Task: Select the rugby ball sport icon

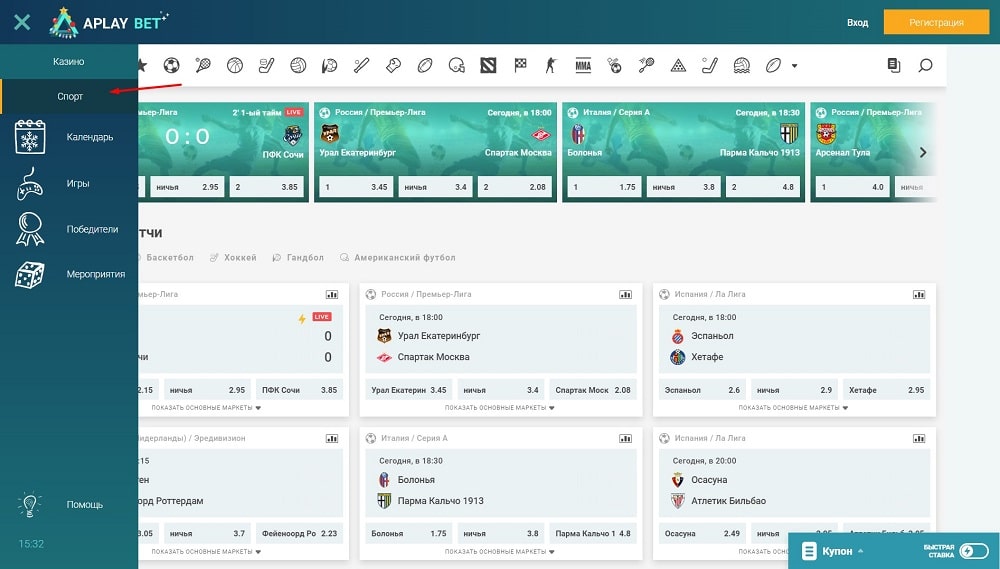Action: (x=425, y=65)
